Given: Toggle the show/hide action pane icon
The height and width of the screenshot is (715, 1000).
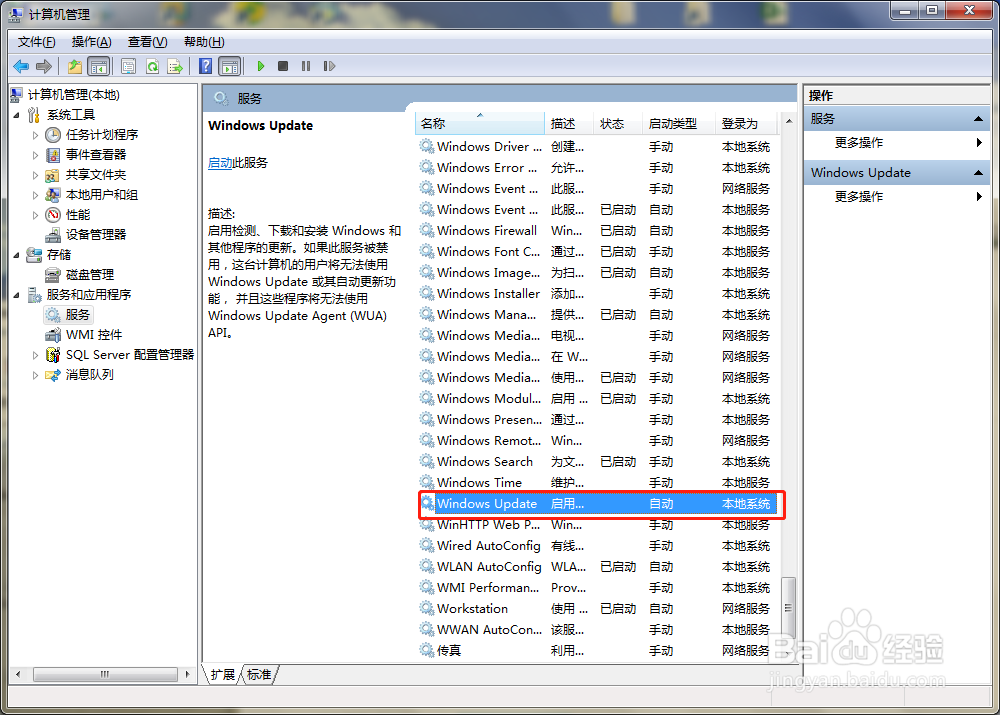Looking at the screenshot, I should point(230,66).
